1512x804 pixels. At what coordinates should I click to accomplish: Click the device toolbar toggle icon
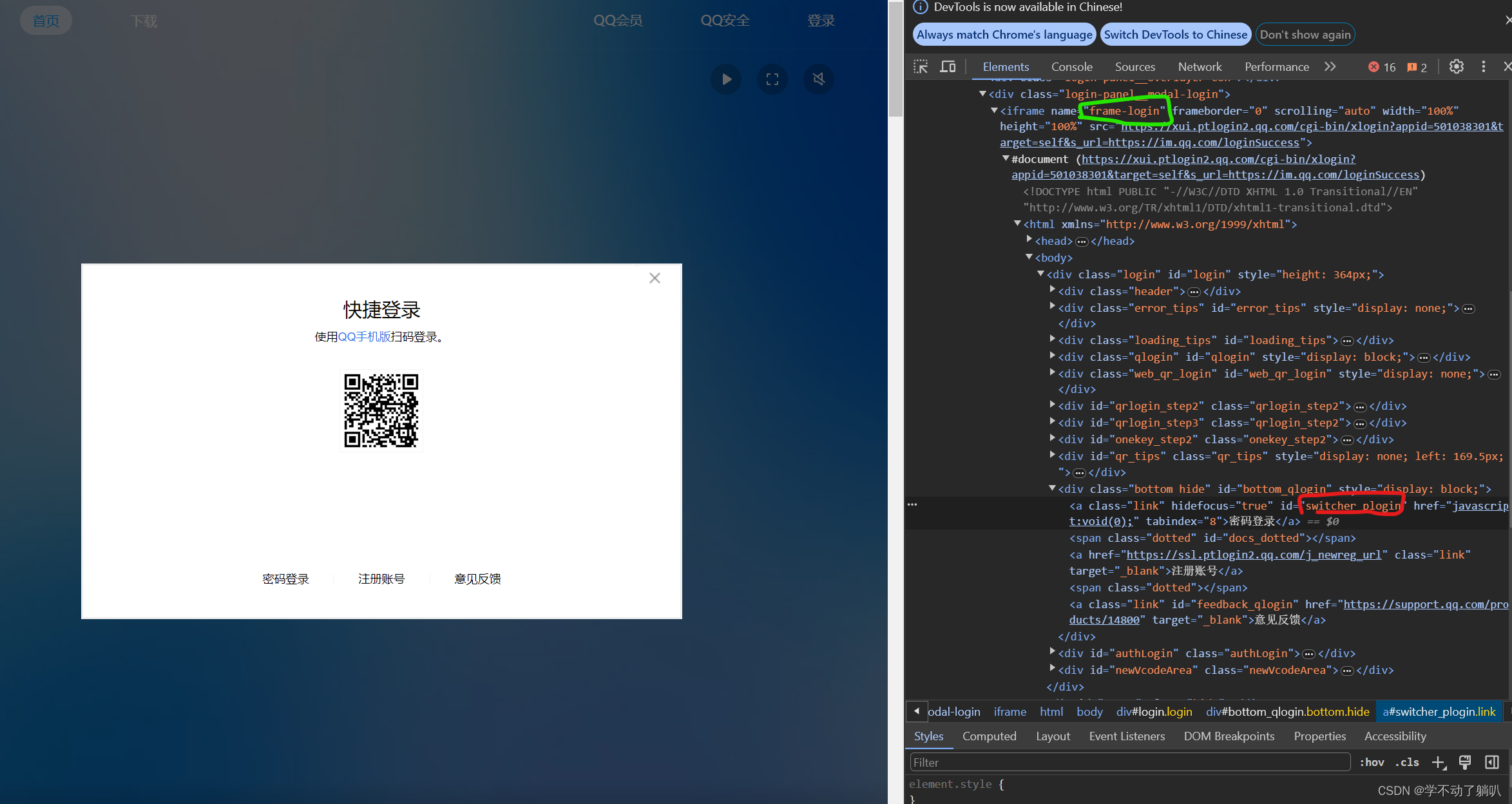[946, 66]
